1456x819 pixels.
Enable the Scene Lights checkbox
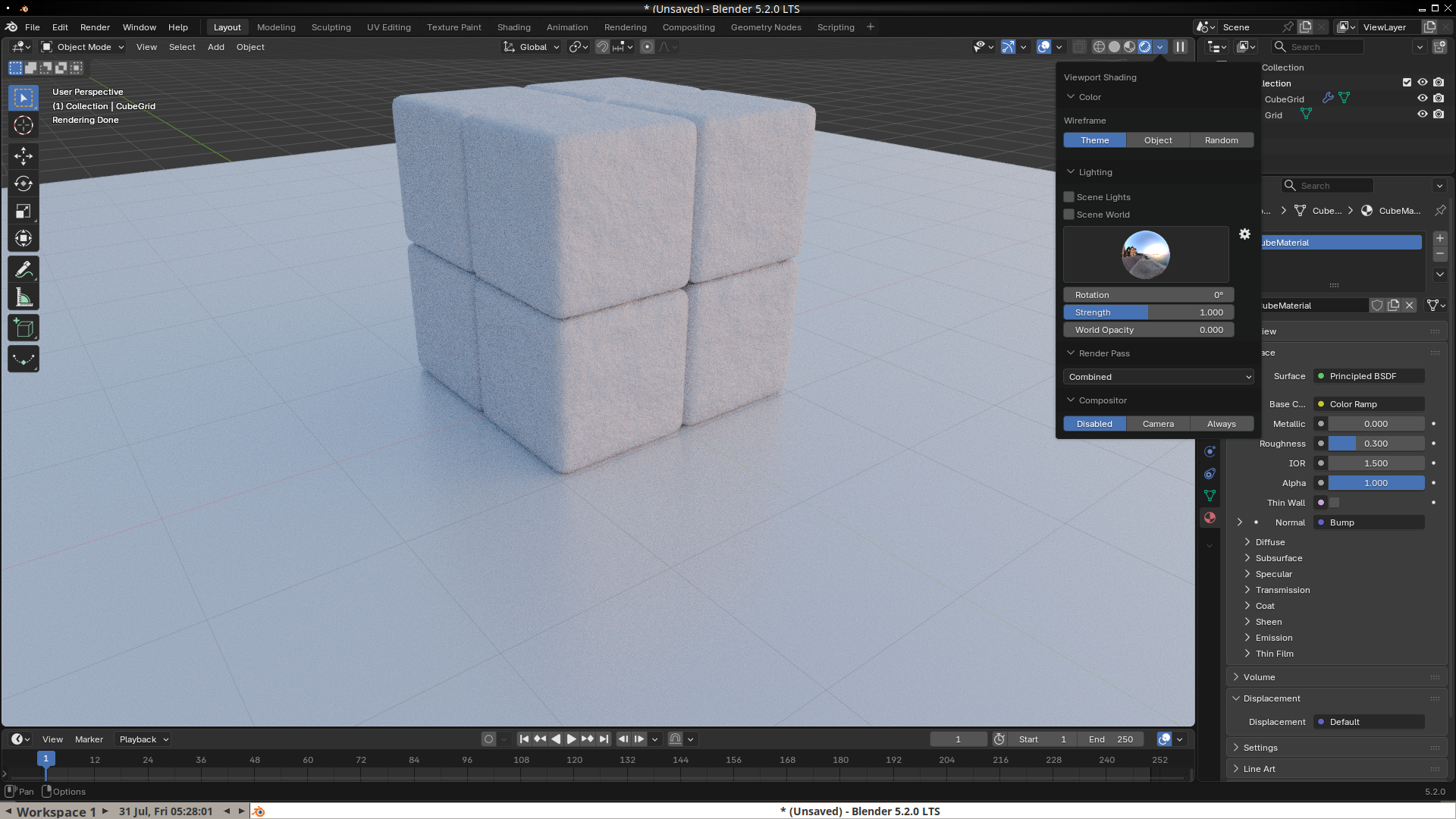(x=1069, y=197)
